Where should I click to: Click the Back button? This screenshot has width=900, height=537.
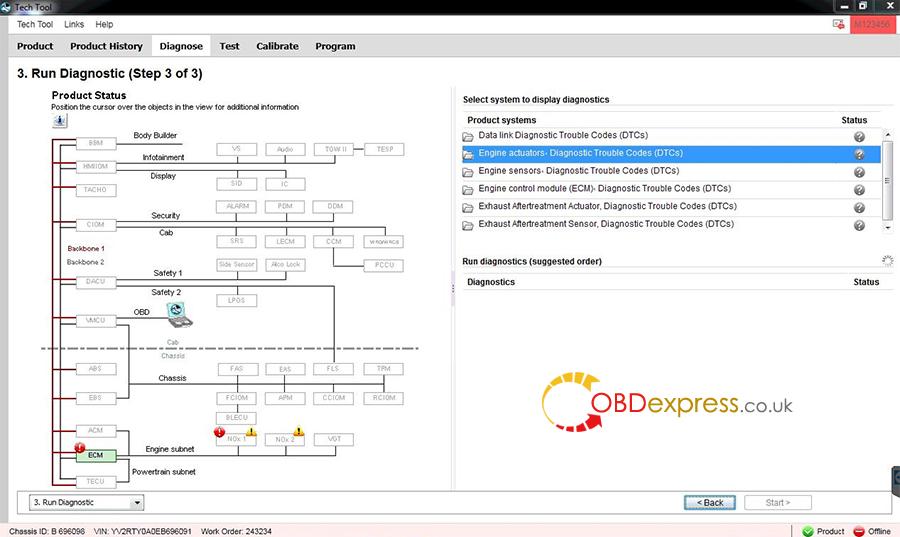point(709,502)
